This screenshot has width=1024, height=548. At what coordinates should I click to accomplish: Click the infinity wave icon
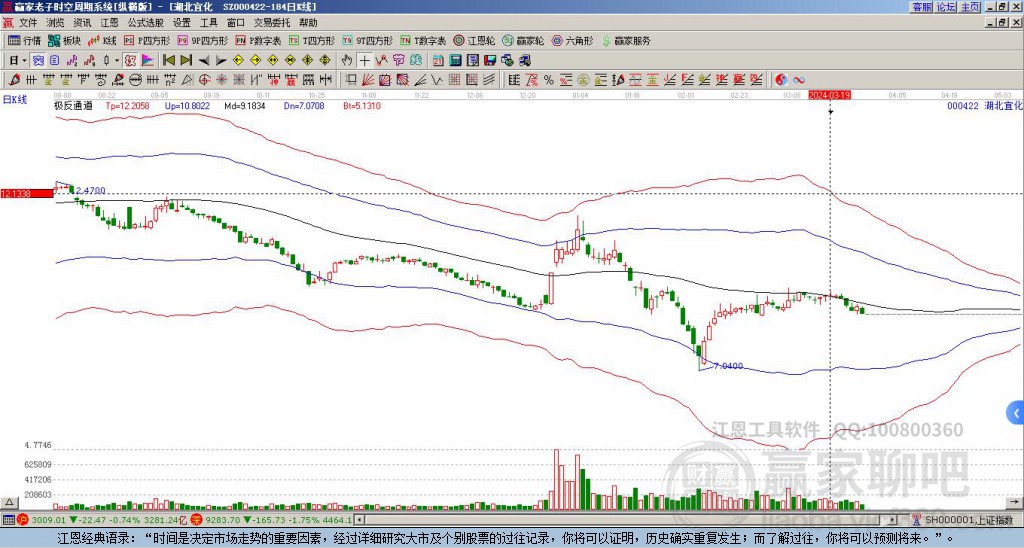(799, 80)
